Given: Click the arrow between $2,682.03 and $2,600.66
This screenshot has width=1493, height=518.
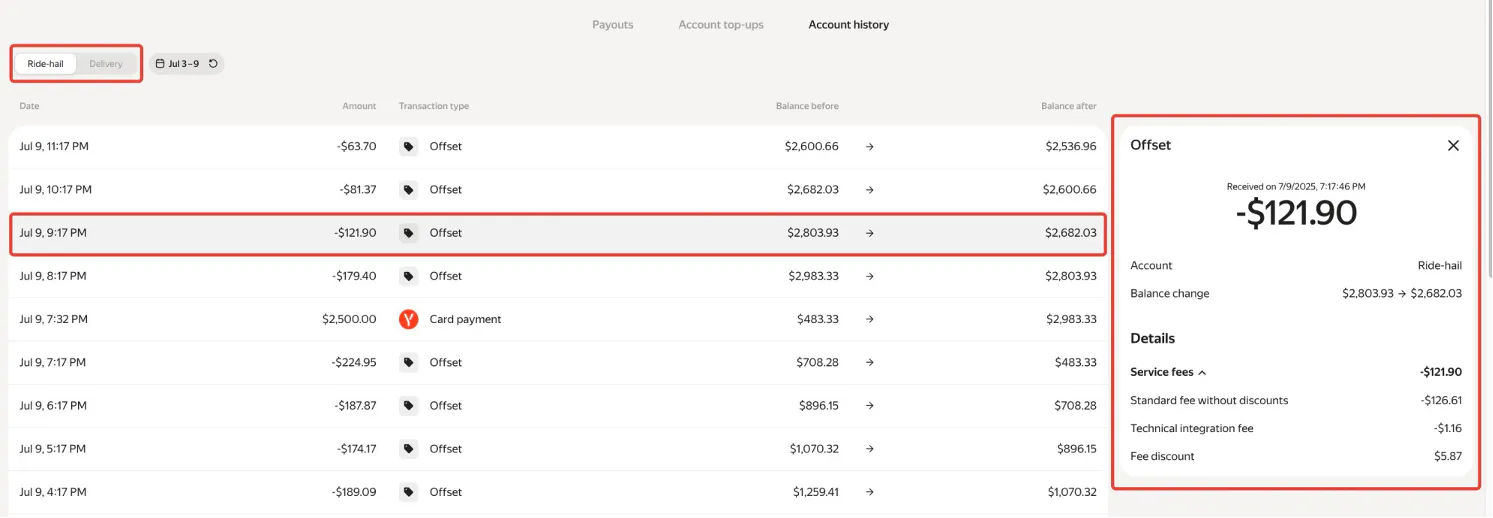Looking at the screenshot, I should coord(869,189).
